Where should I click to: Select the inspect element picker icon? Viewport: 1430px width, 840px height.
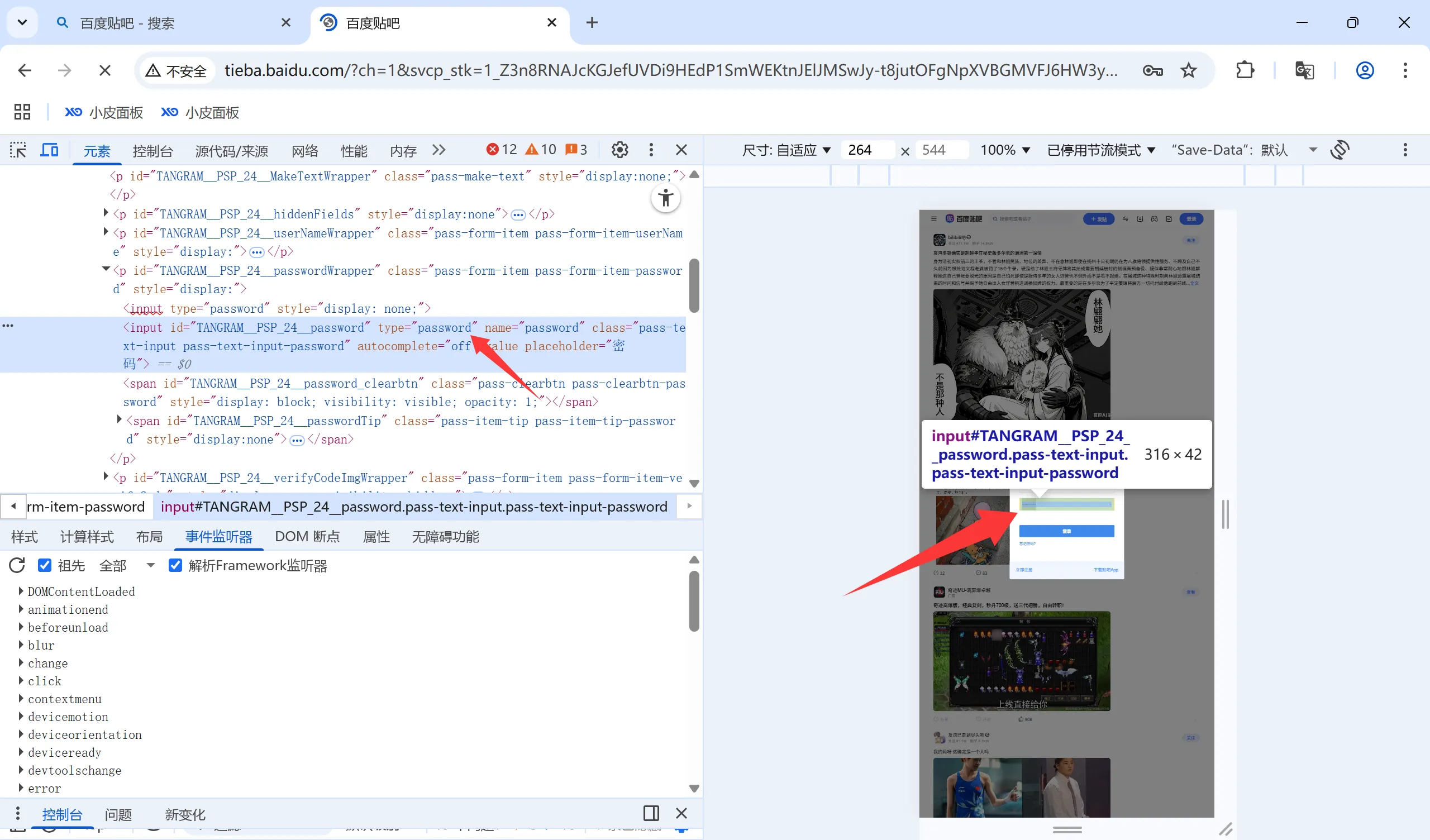(x=18, y=150)
